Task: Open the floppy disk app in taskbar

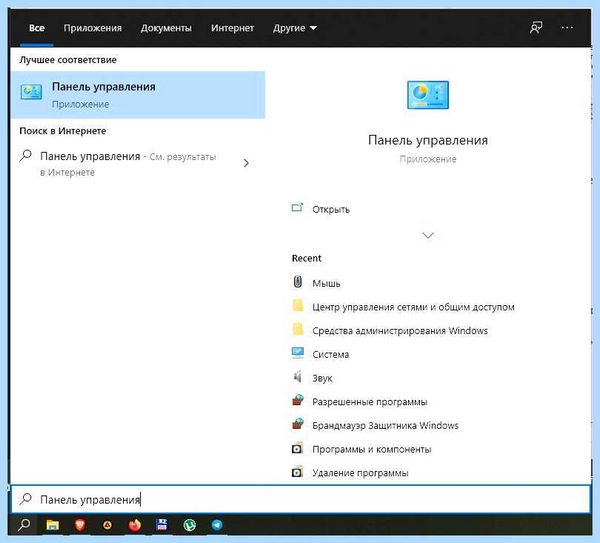Action: click(162, 525)
